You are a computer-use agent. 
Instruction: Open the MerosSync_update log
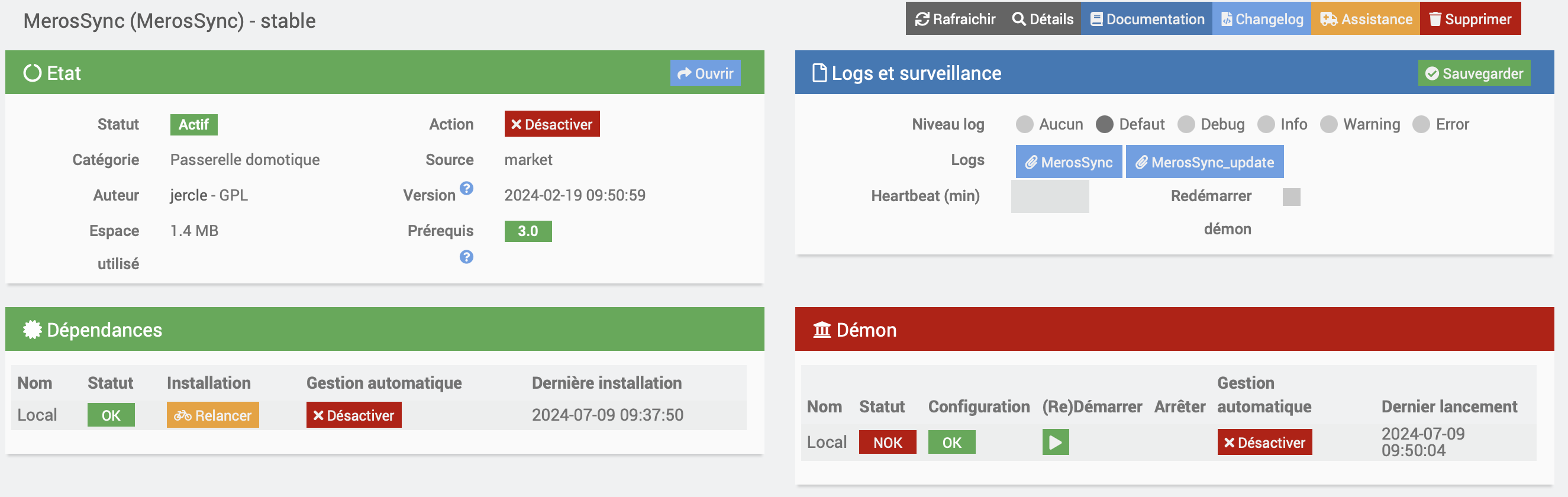point(1205,162)
